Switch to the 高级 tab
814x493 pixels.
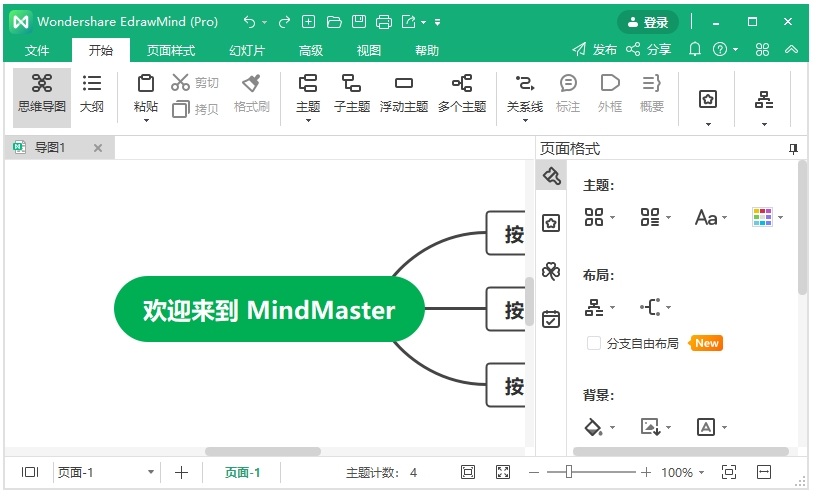(x=311, y=50)
